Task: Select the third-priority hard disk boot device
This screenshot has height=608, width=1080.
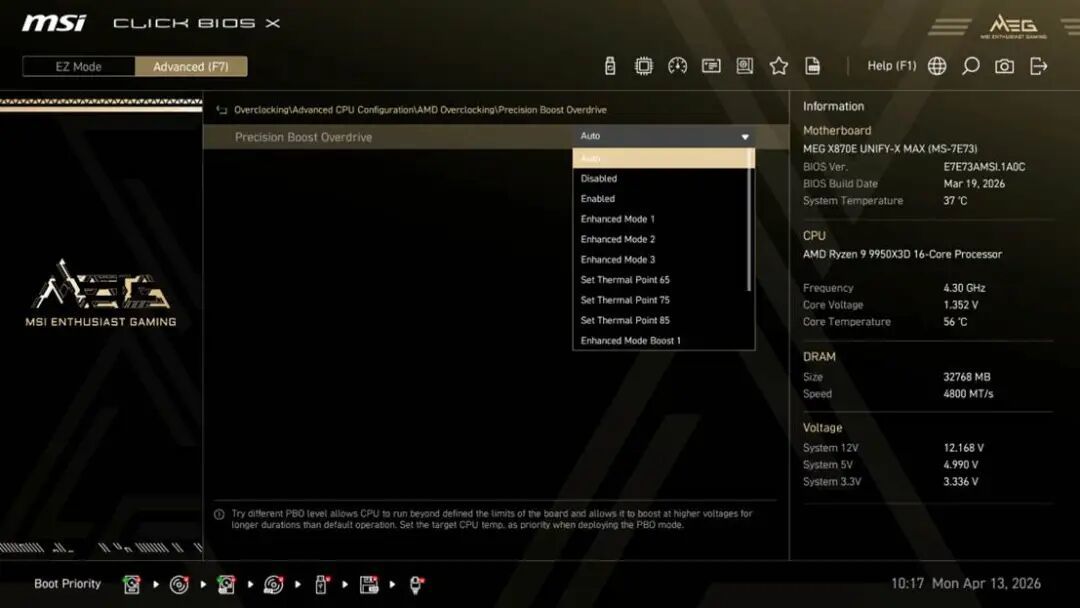Action: pos(226,585)
